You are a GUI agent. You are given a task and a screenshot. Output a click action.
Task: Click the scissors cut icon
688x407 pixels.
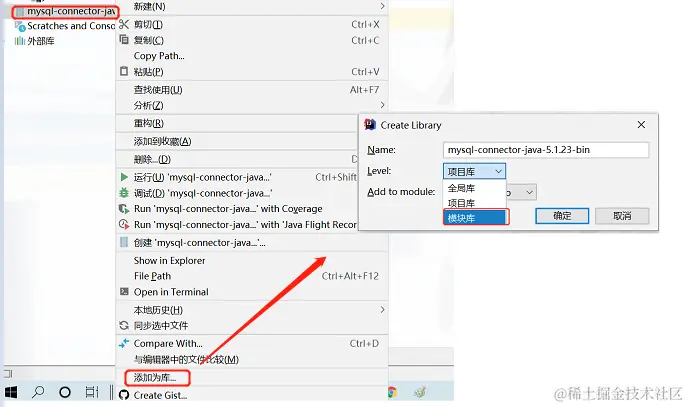[124, 24]
